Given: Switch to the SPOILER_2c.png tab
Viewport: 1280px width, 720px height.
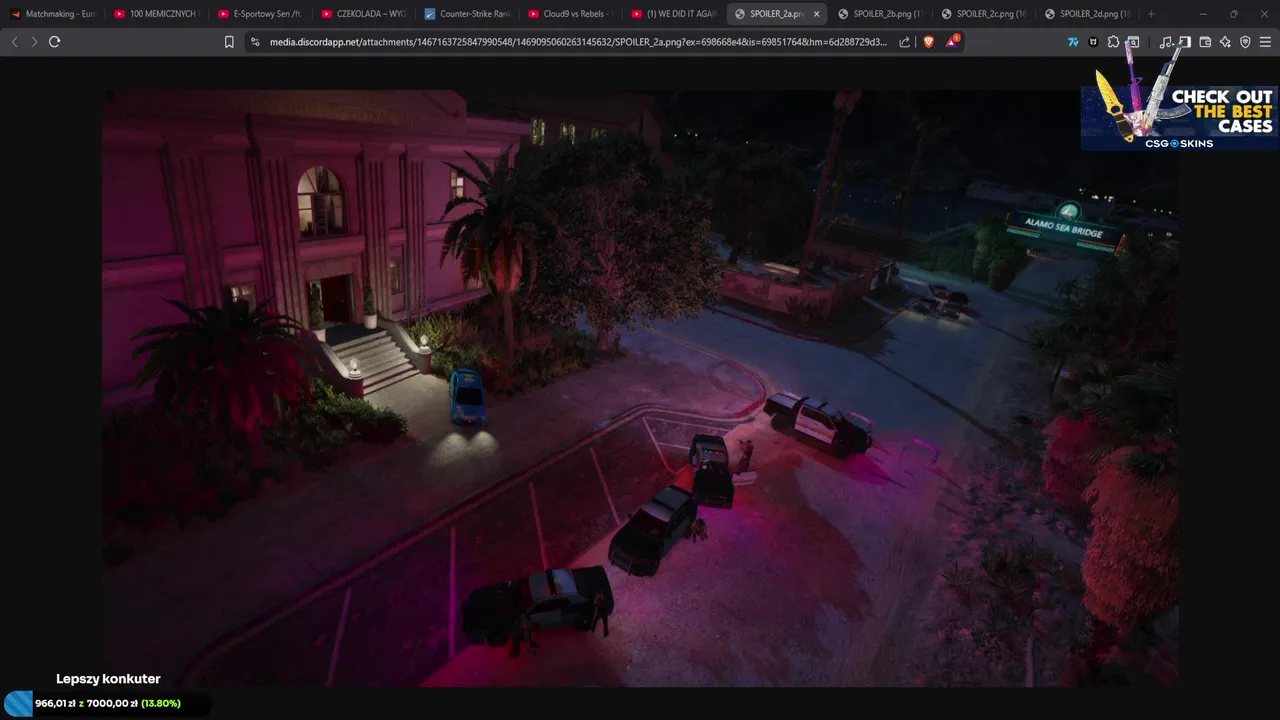Looking at the screenshot, I should [984, 14].
